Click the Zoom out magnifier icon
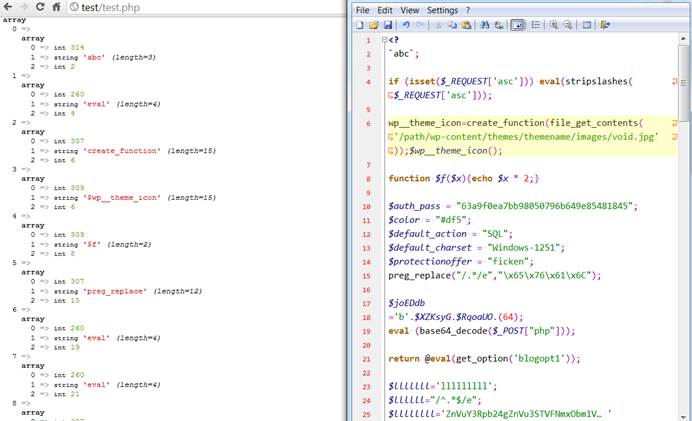Screen dimensions: 692x421 tap(568, 25)
